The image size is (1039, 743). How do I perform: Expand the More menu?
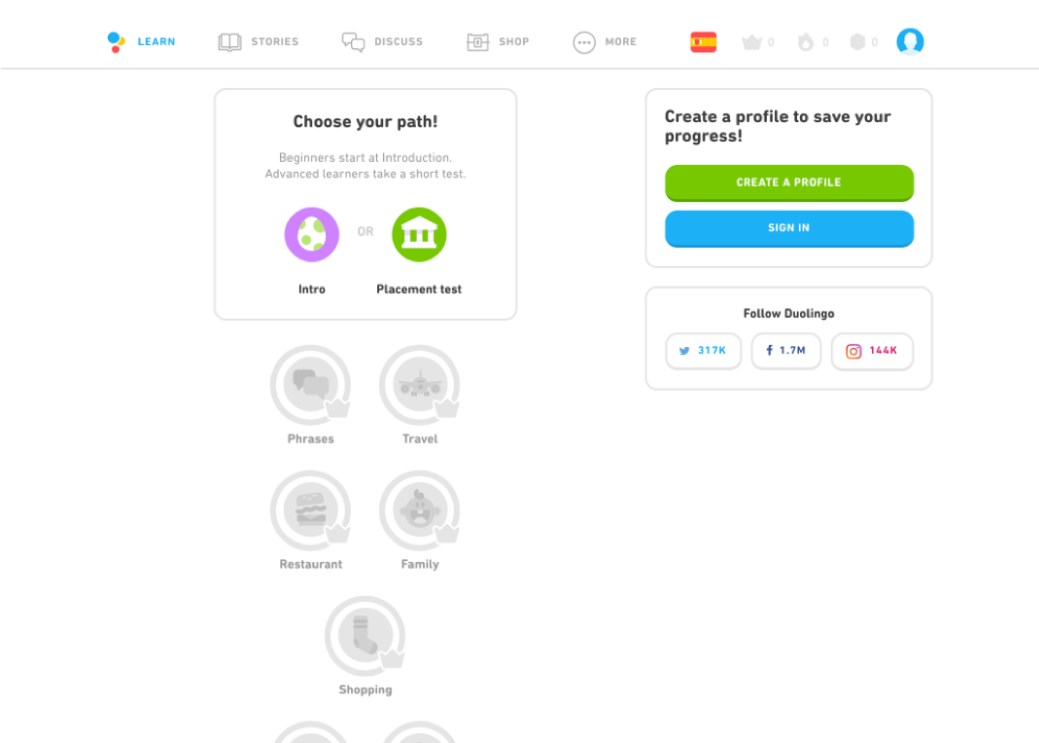(604, 42)
